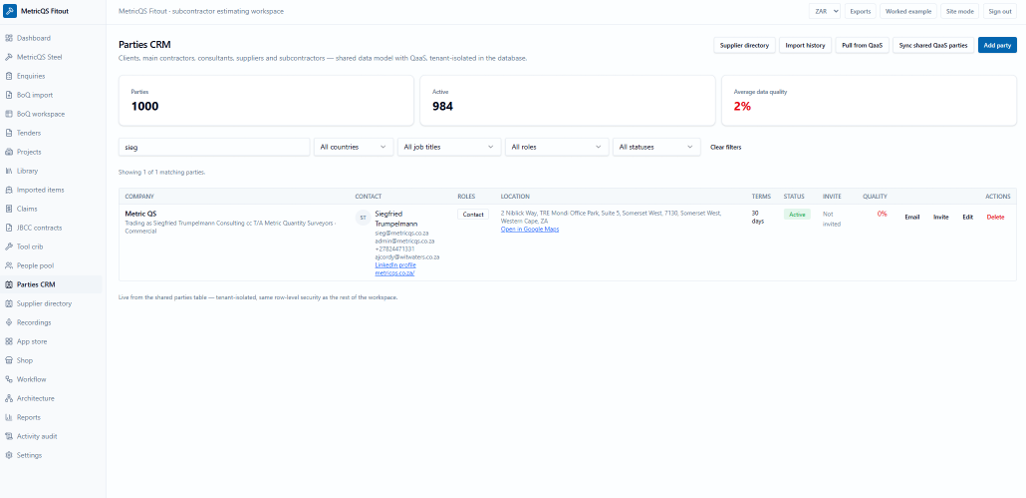Viewport: 1026px width, 498px height.
Task: Delete the Metric QS party
Action: 995,217
